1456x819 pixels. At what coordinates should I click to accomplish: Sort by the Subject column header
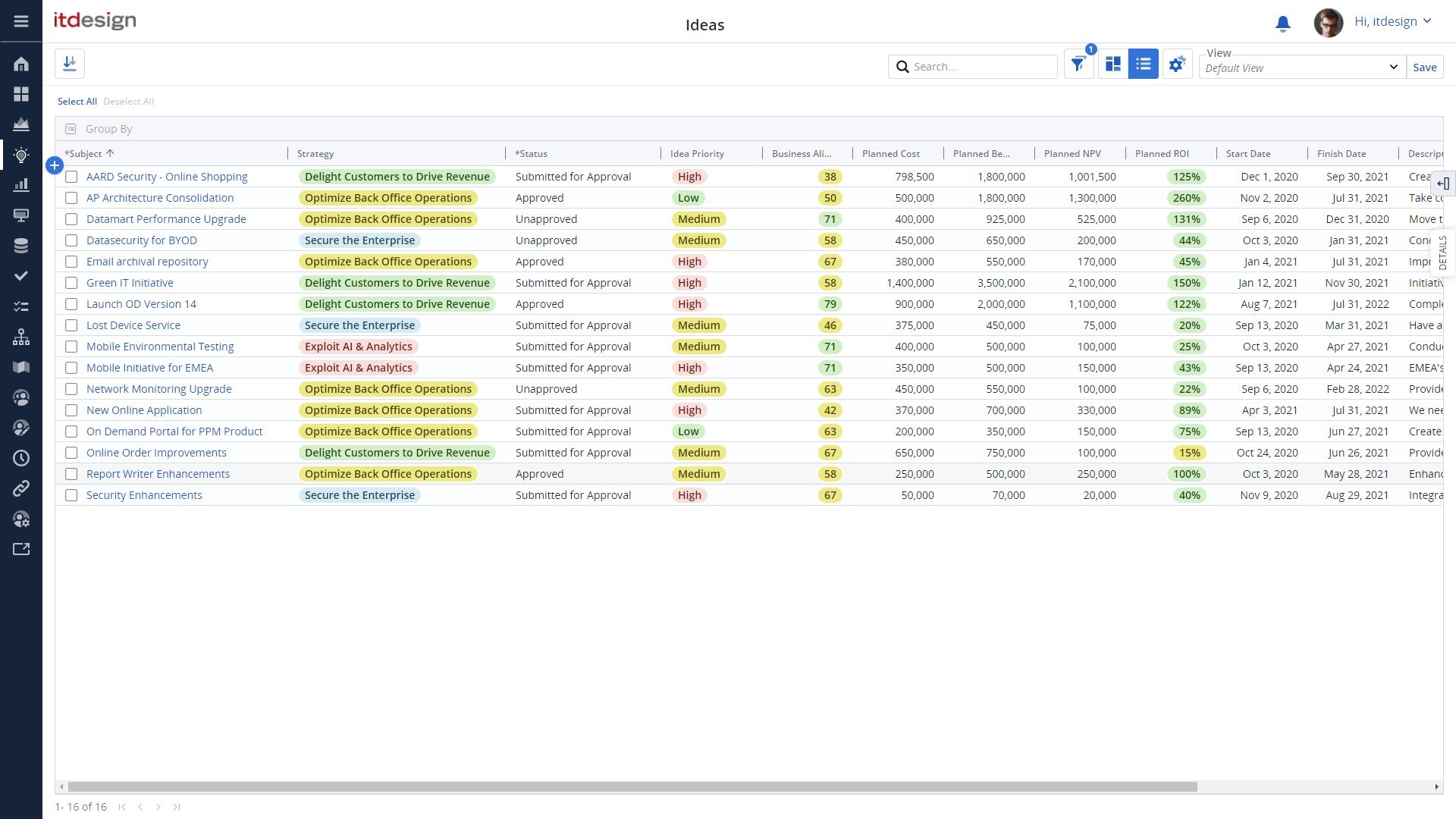click(x=85, y=153)
